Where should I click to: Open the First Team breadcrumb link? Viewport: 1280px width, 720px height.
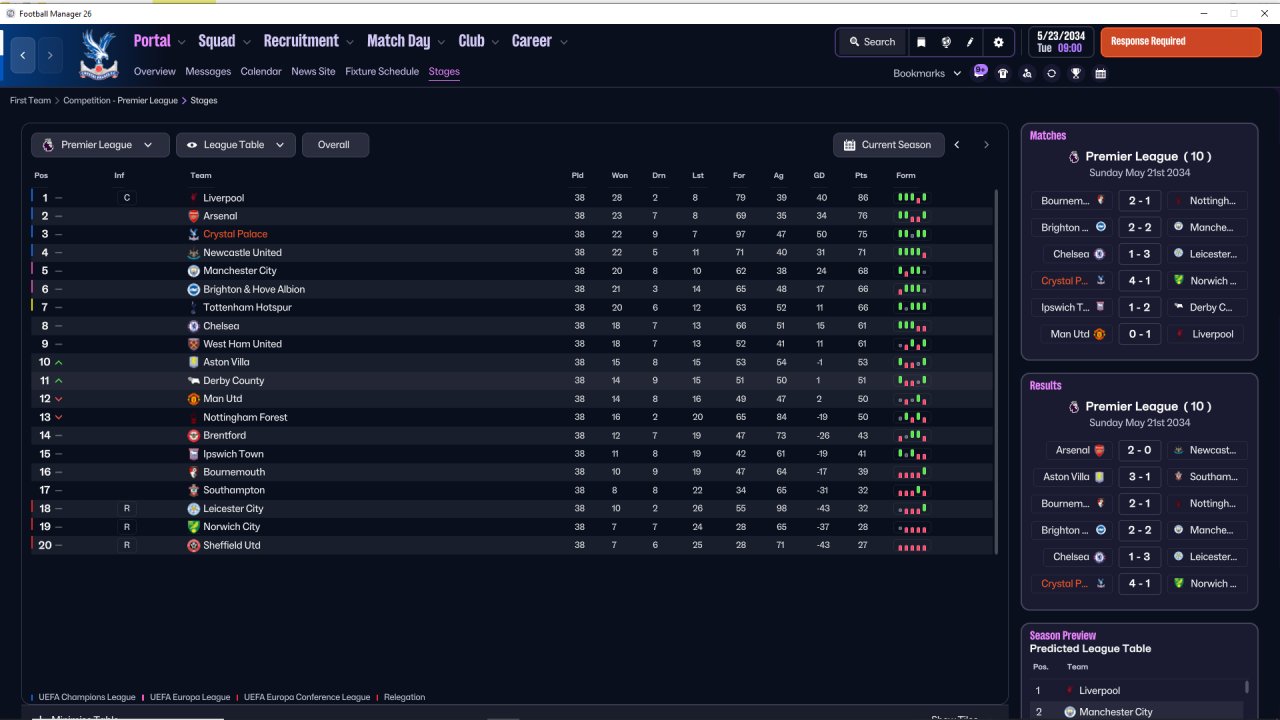30,101
